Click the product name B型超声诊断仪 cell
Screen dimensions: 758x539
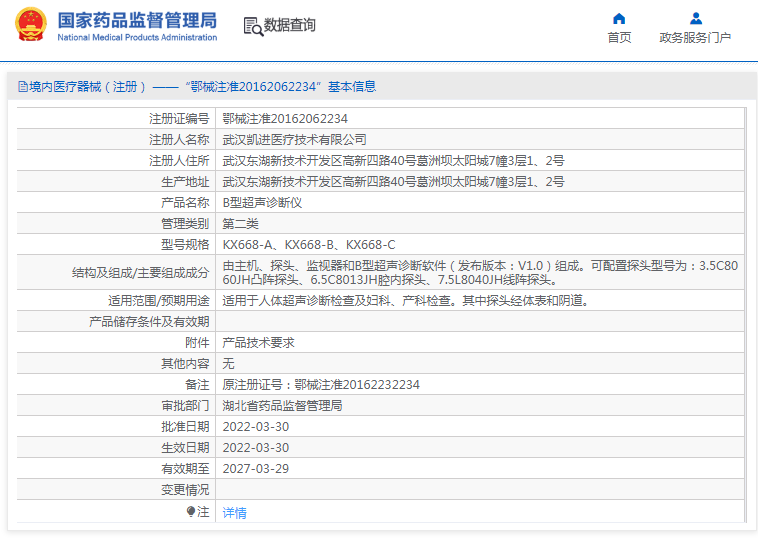click(x=261, y=202)
